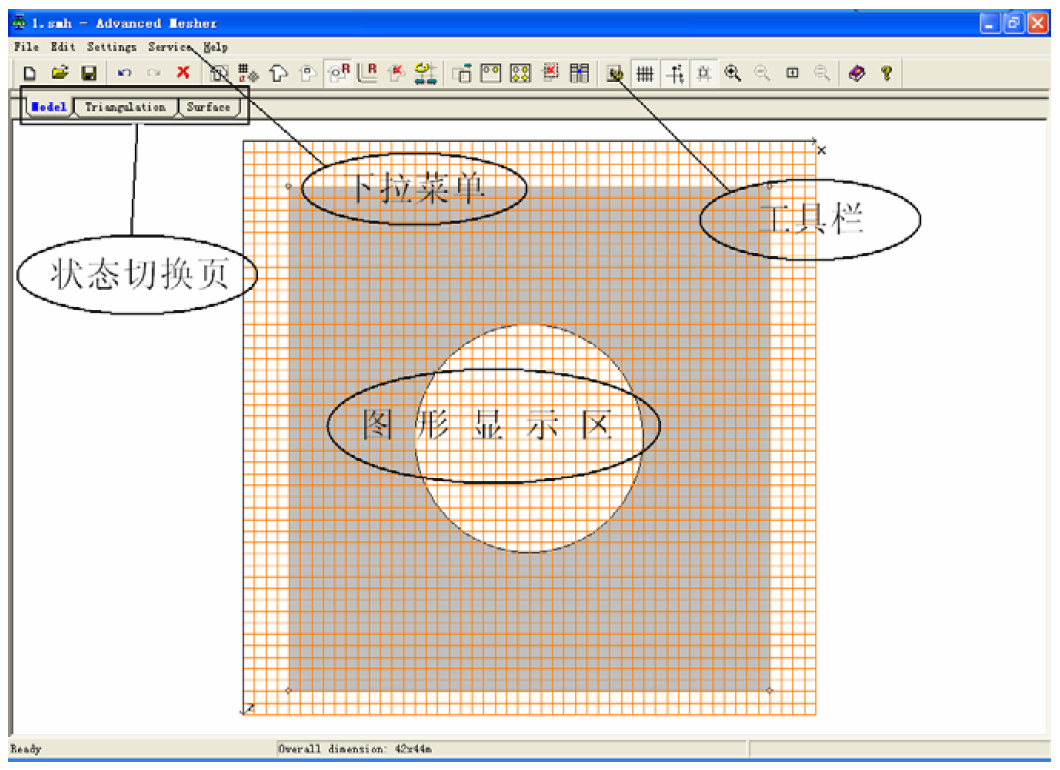Viewport: 1060px width, 770px height.
Task: Click the Ready status text
Action: 26,749
